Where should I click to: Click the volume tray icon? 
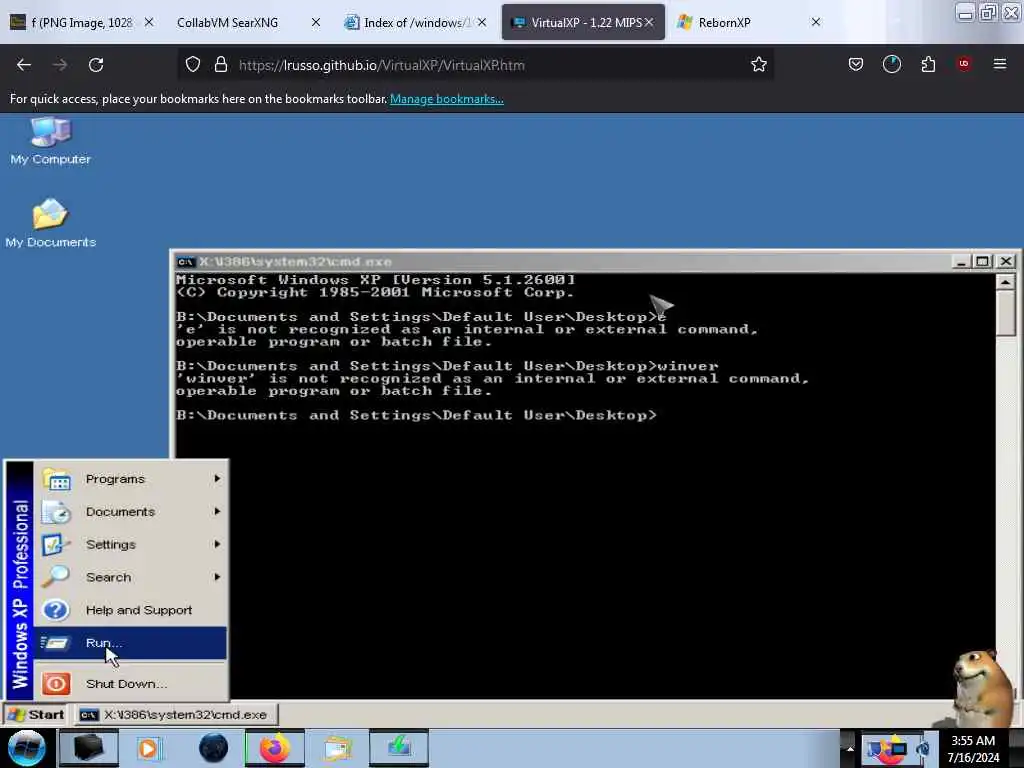(x=923, y=749)
